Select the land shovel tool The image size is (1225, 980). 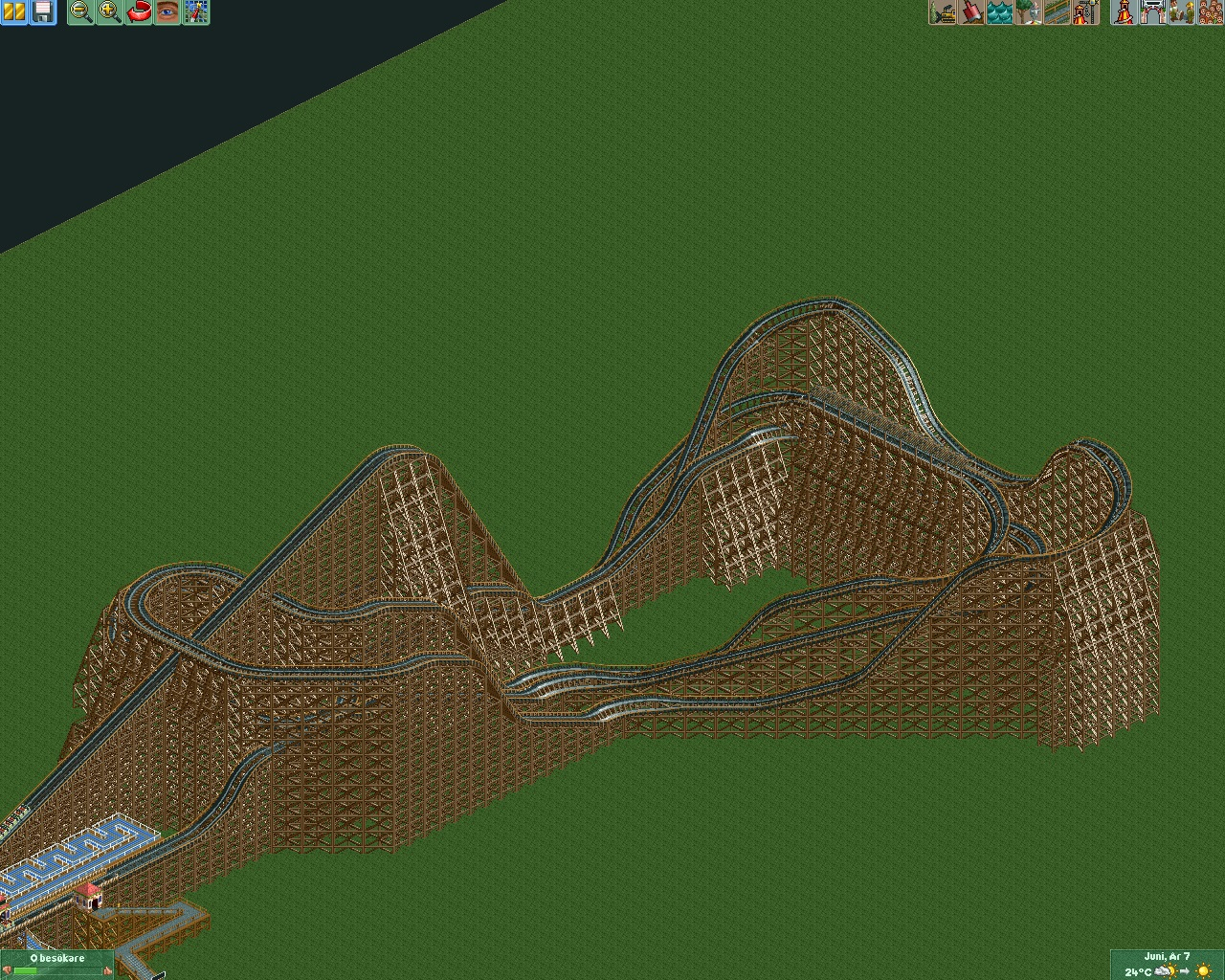coord(971,12)
